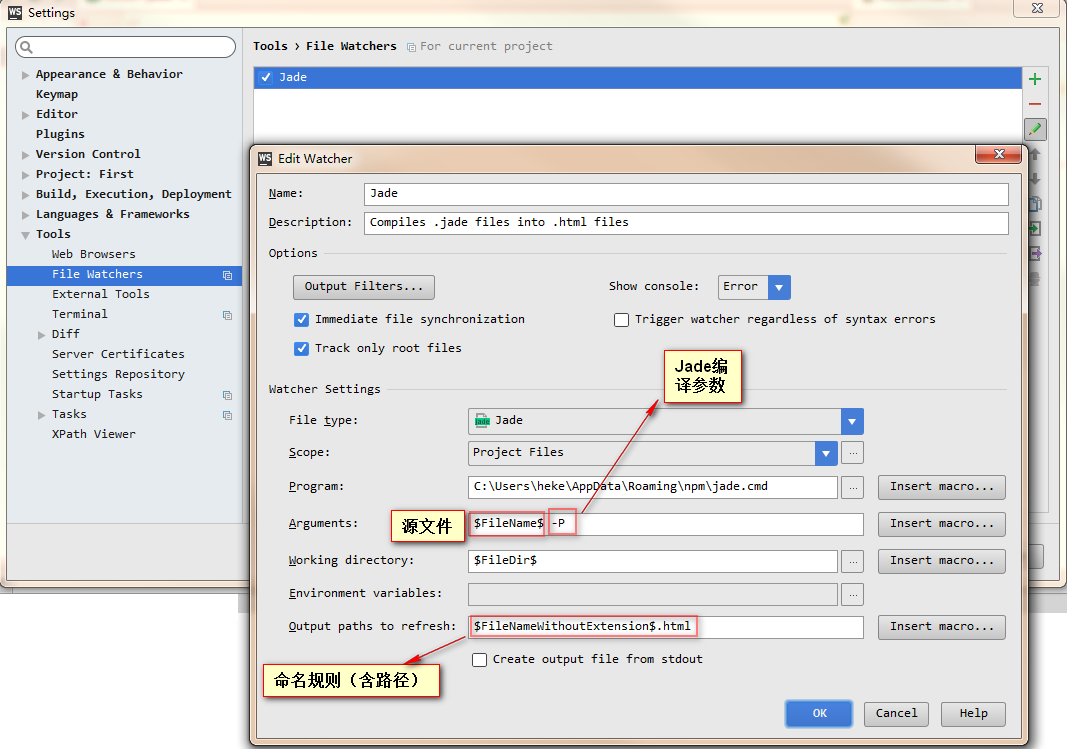
Task: Enable Create output file from stdout
Action: click(x=479, y=660)
